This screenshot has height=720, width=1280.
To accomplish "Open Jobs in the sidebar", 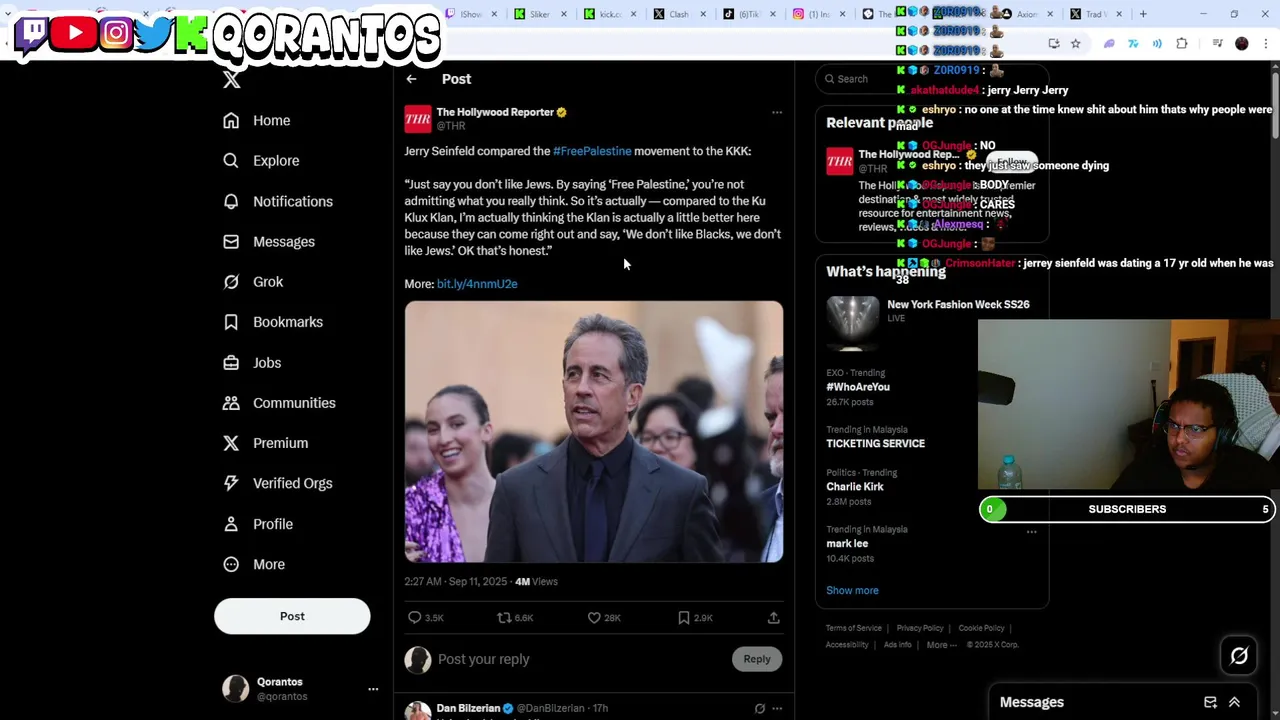I will coord(252,363).
